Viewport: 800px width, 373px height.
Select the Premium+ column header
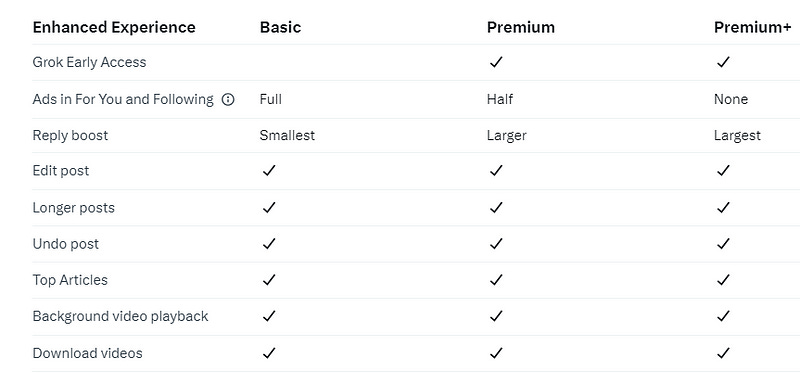(x=753, y=27)
